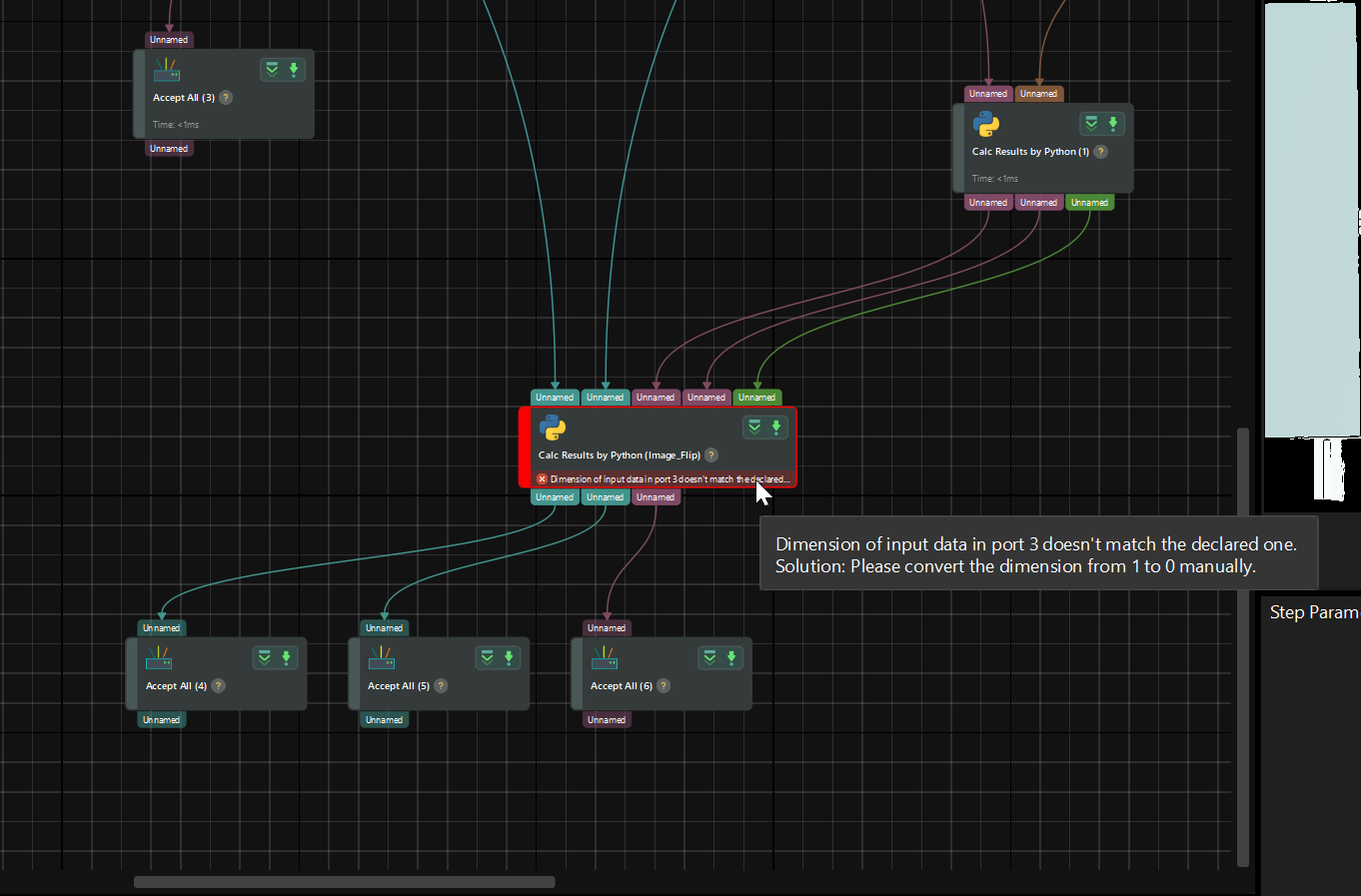Click Python icon on Calc Results (Image_Flip)

[553, 429]
